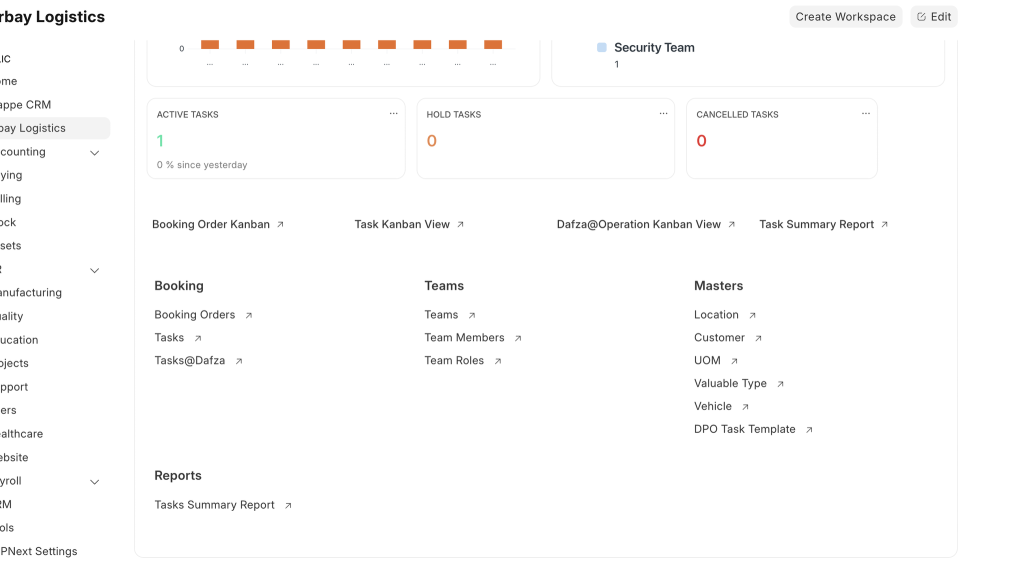Click the arrow icon next to Tasks link
The width and height of the screenshot is (1024, 565).
pos(198,338)
